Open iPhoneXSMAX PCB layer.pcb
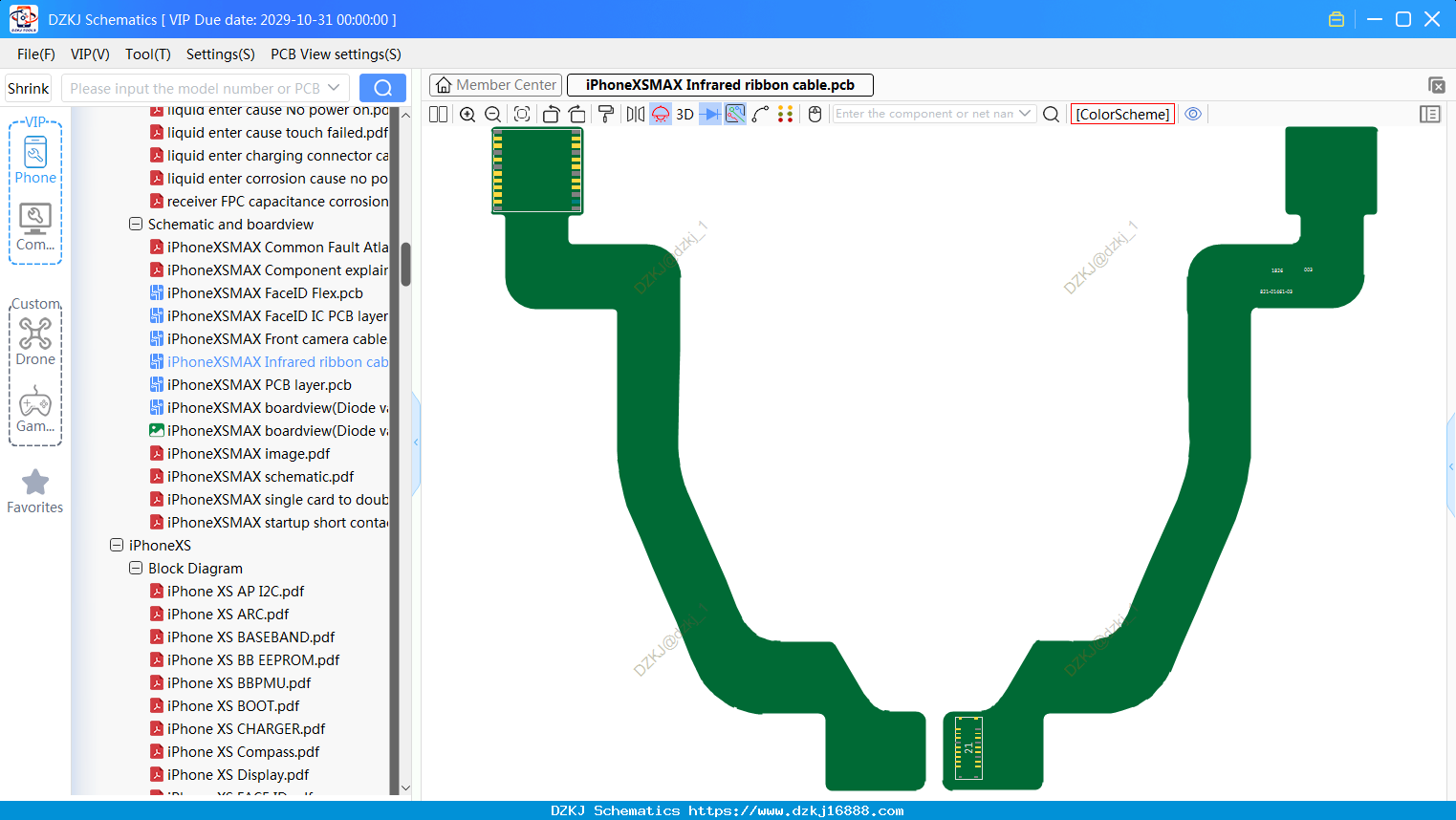This screenshot has height=820, width=1456. click(250, 385)
